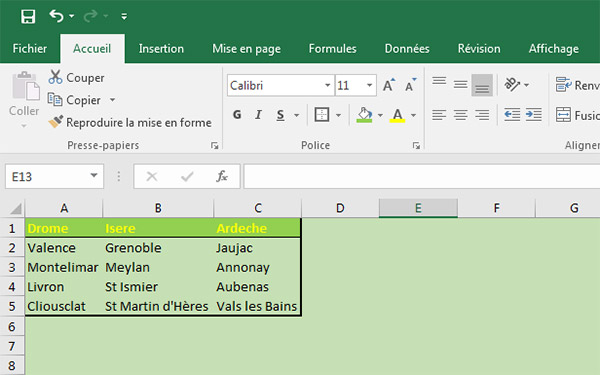Select column E header

tap(418, 208)
